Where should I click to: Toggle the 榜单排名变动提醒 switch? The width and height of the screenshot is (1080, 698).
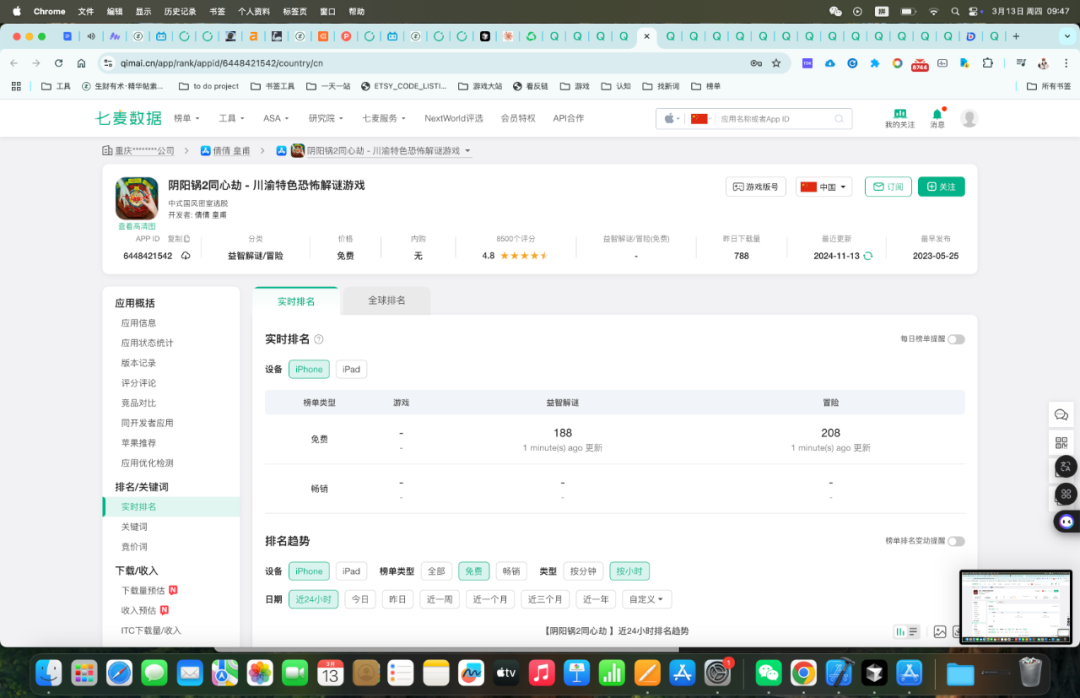[956, 541]
